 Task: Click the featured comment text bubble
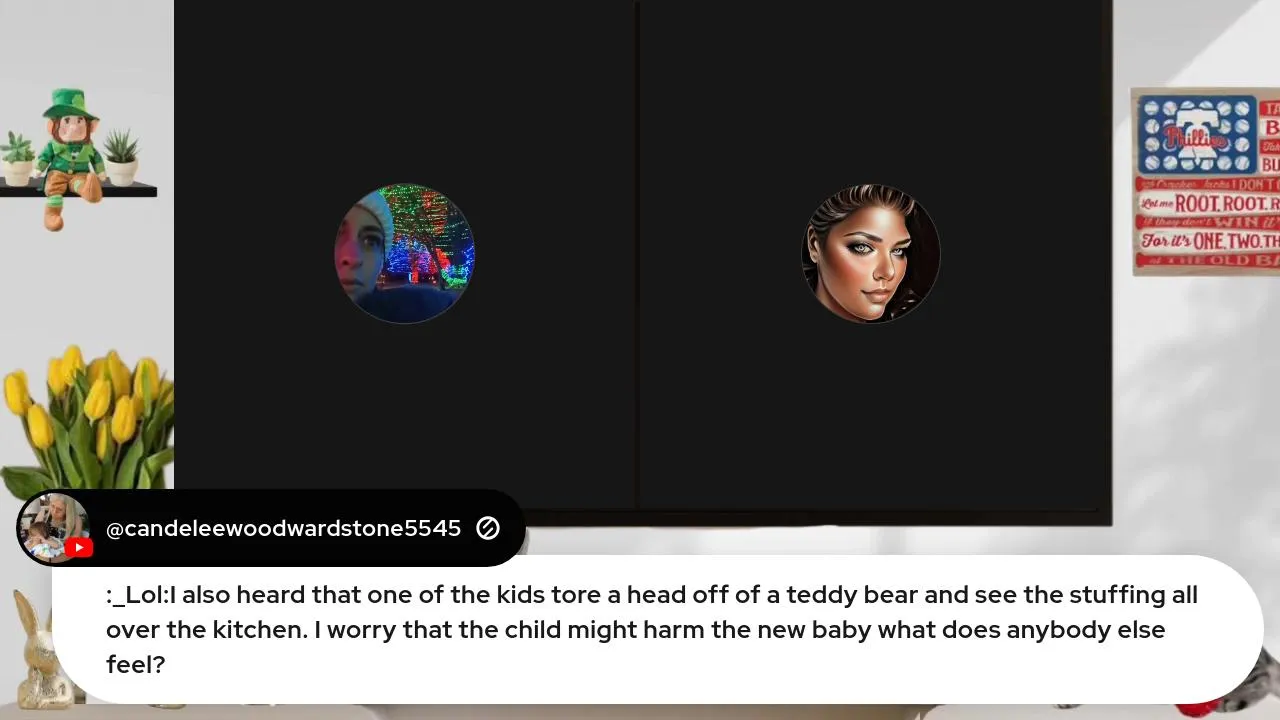657,629
